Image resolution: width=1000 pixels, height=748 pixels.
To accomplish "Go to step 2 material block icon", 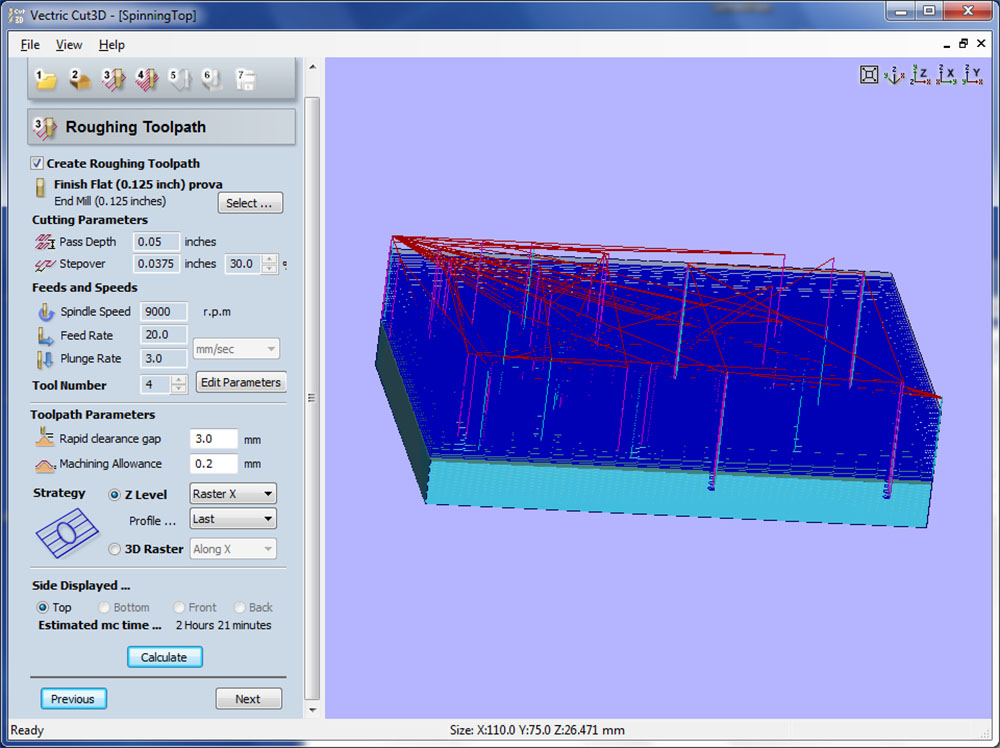I will [79, 80].
